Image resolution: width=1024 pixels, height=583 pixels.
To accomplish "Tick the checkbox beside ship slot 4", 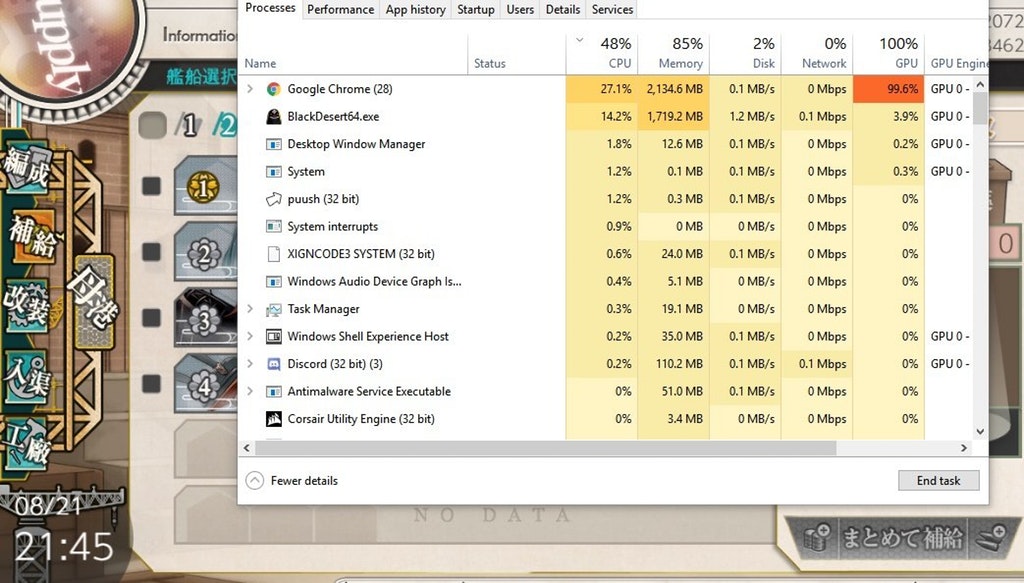I will coord(152,384).
